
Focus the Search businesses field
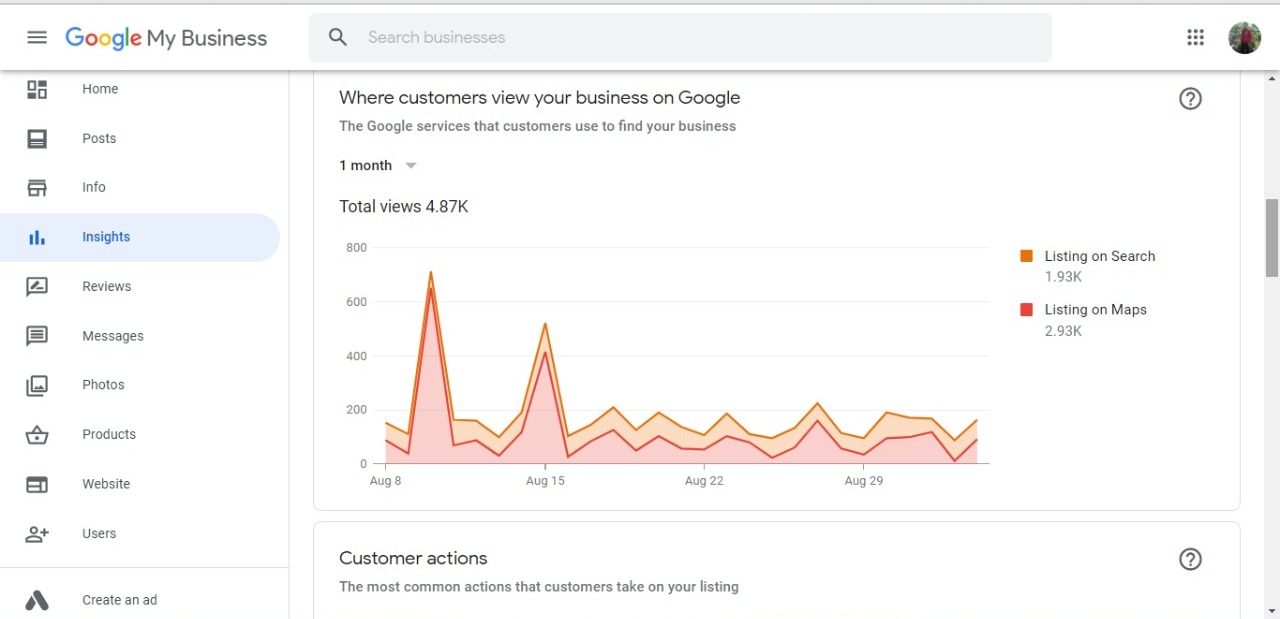click(x=680, y=38)
